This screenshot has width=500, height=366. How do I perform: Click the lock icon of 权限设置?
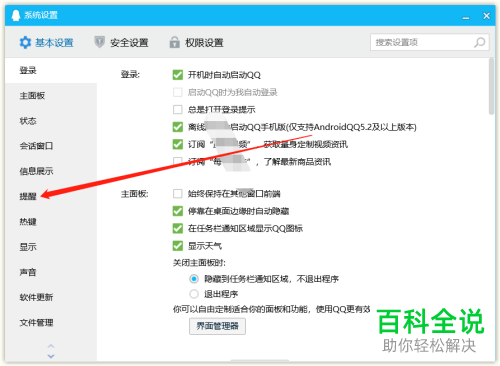(x=174, y=42)
